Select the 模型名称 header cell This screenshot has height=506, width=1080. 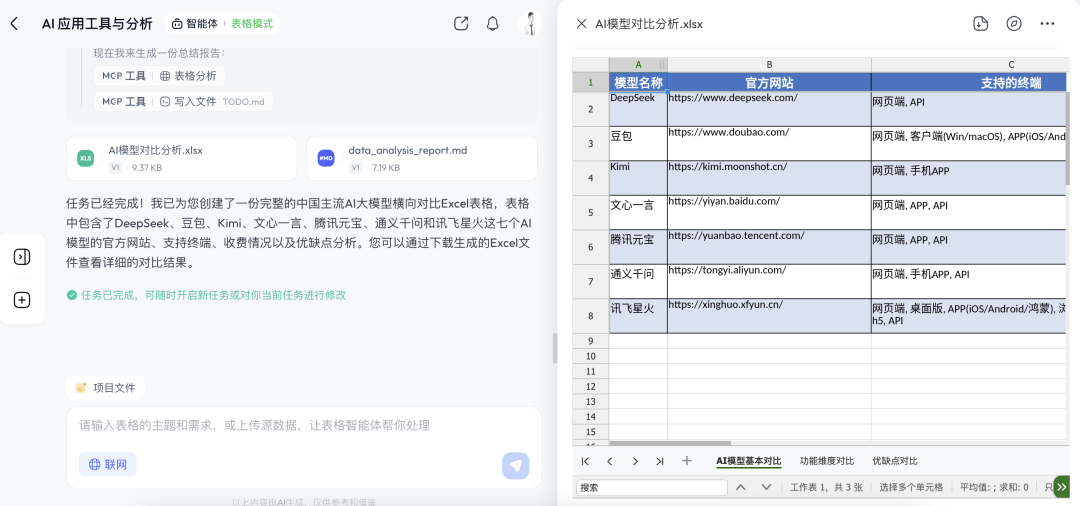[x=638, y=83]
